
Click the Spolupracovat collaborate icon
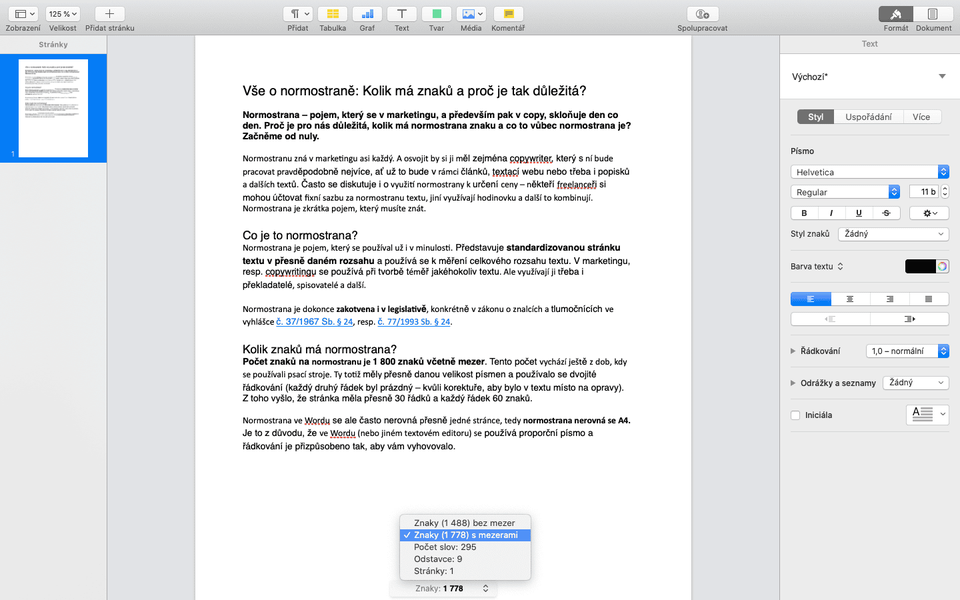click(701, 14)
